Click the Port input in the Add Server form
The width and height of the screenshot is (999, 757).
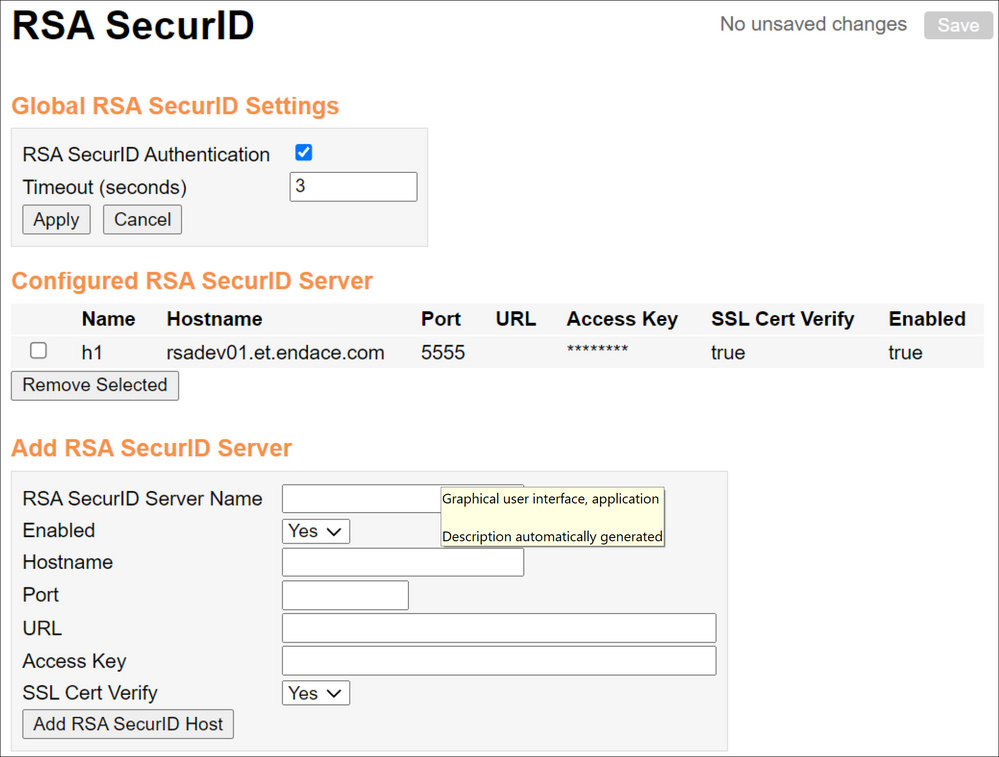[x=345, y=595]
